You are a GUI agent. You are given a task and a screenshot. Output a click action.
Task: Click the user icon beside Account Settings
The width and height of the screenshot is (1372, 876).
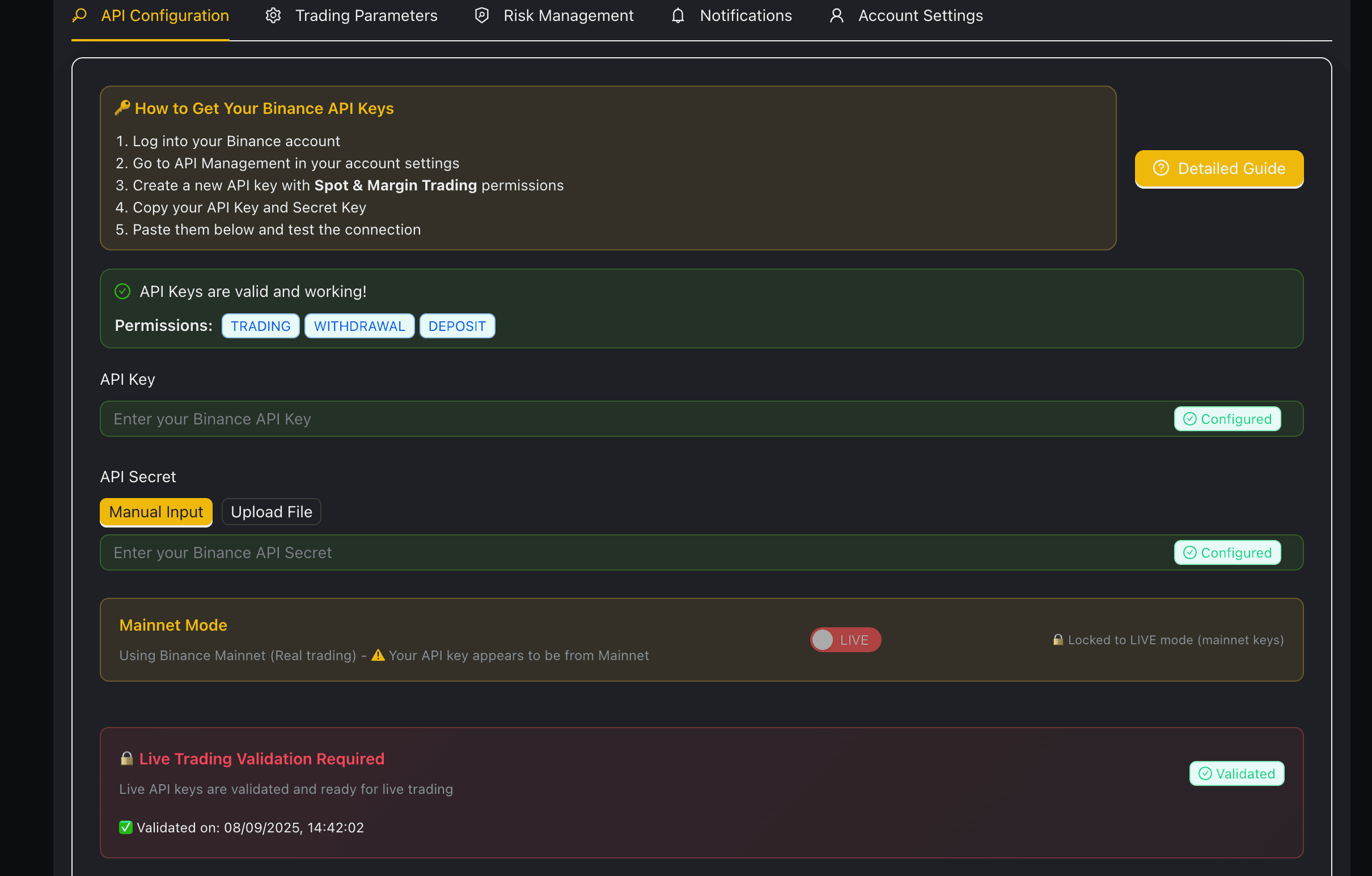point(836,15)
